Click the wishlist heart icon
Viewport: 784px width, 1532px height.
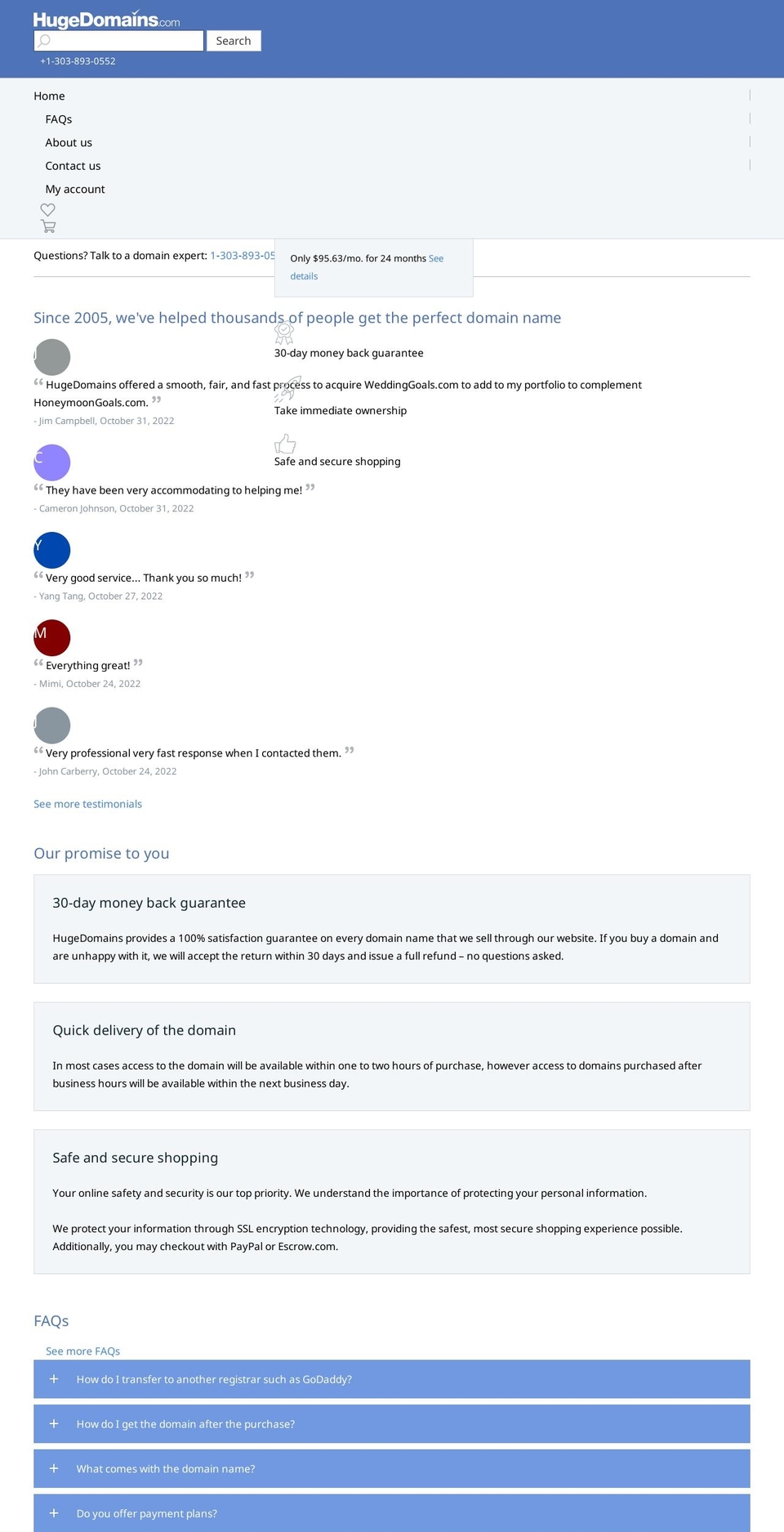(x=47, y=210)
